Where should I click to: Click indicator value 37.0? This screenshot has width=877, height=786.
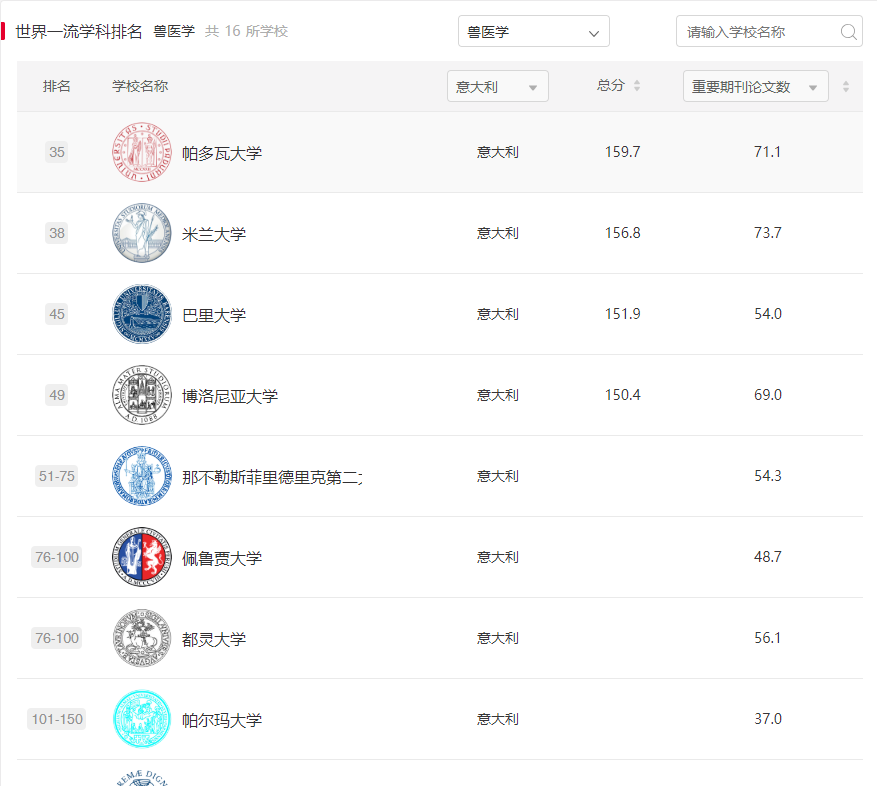pyautogui.click(x=767, y=719)
